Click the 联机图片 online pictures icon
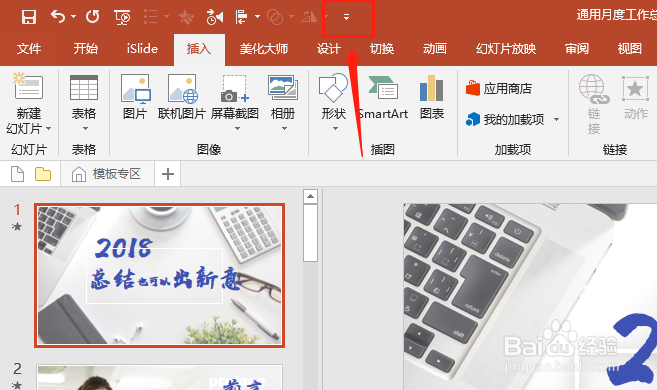Image resolution: width=657 pixels, height=390 pixels. tap(183, 88)
